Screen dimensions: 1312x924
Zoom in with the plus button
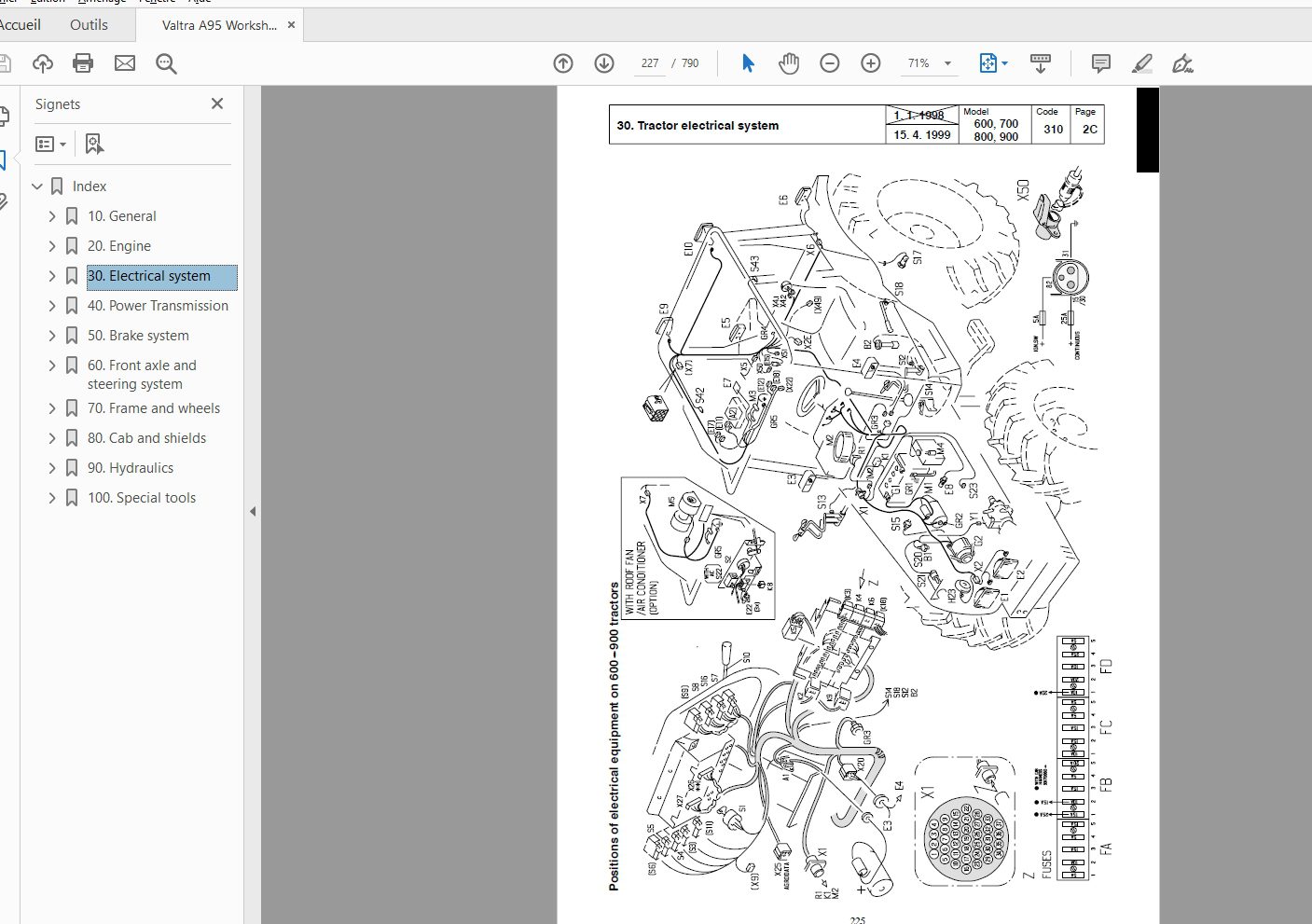[871, 63]
